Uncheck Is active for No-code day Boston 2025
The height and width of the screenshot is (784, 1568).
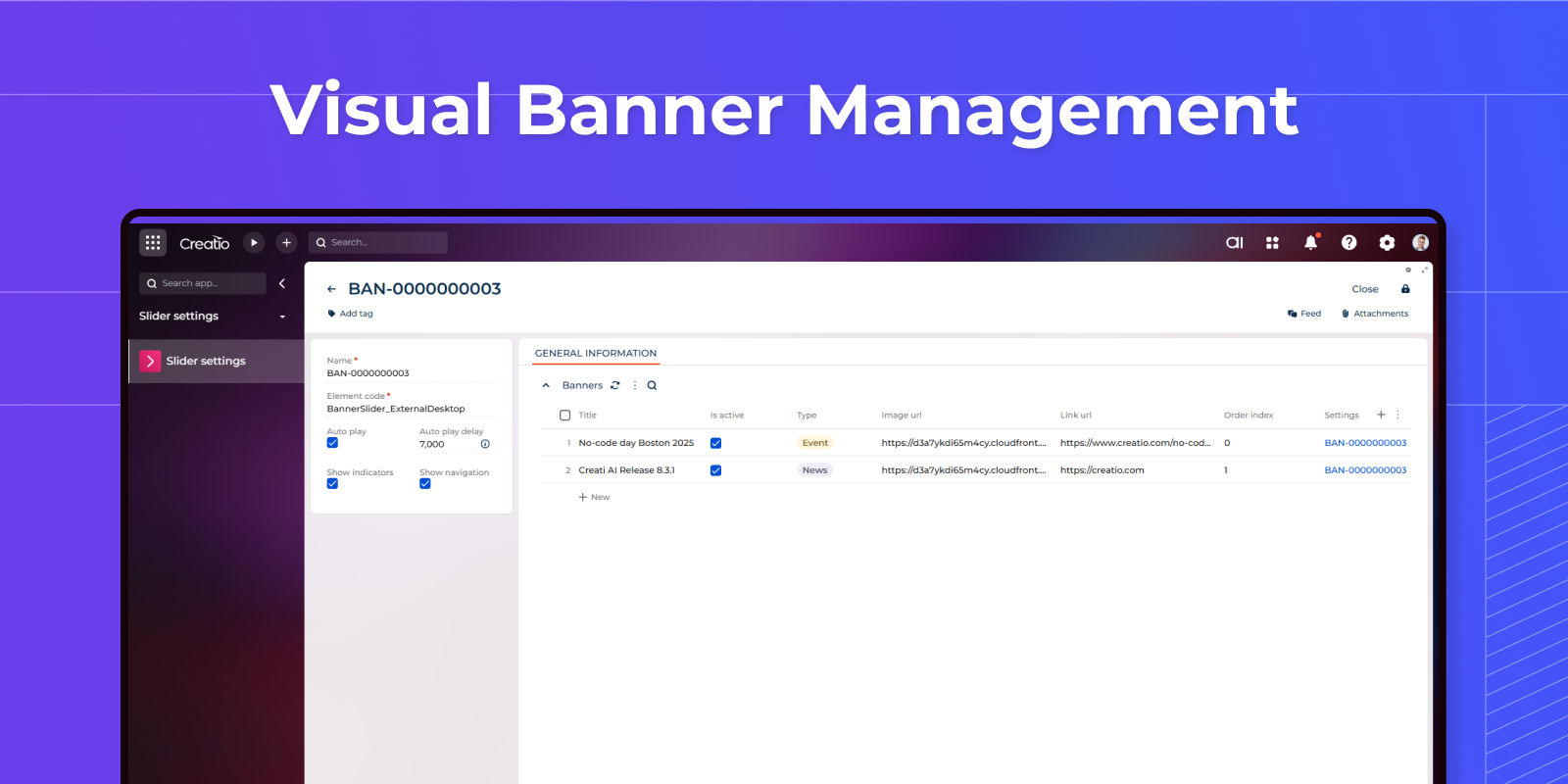point(715,443)
